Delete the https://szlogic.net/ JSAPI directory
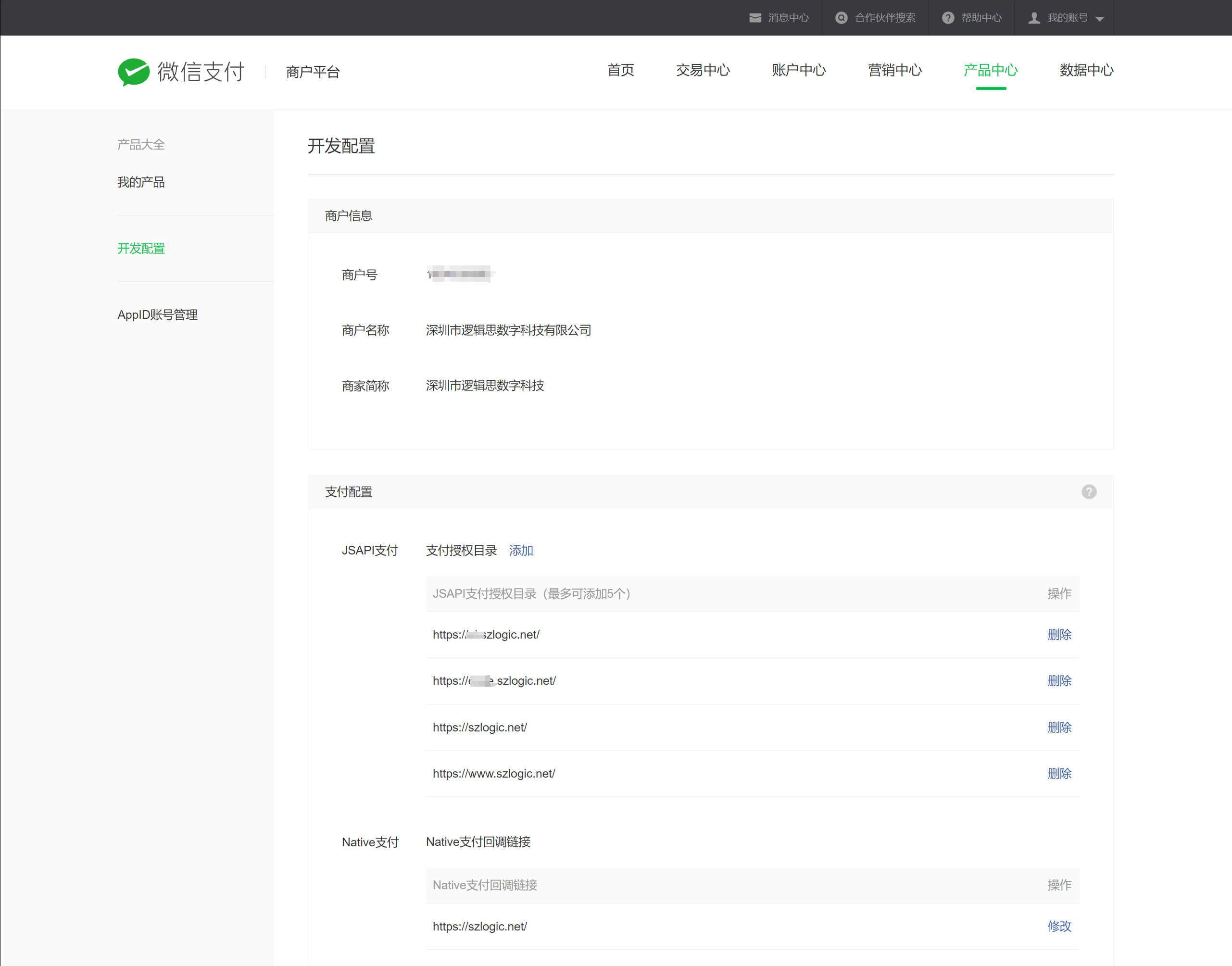 point(1059,728)
